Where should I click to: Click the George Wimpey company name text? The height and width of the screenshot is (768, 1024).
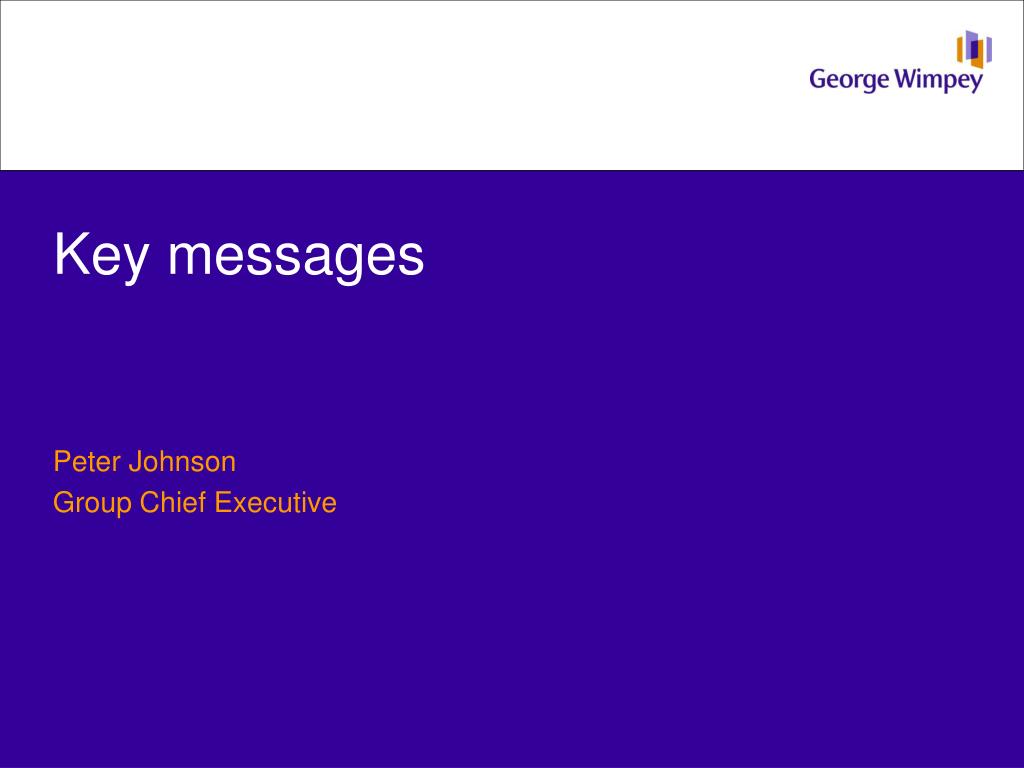pyautogui.click(x=896, y=80)
